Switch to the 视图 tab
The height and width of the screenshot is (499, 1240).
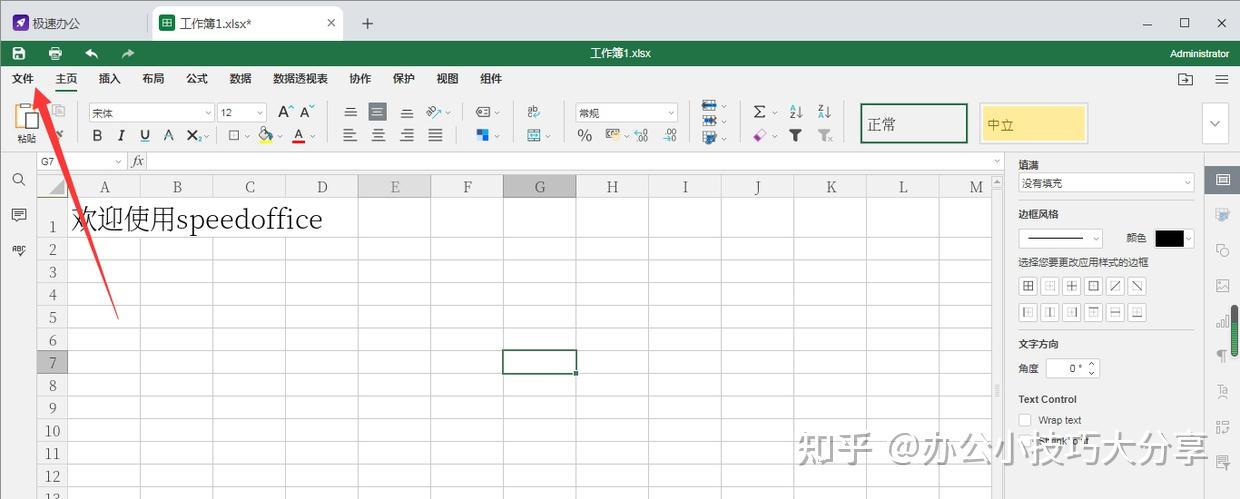tap(447, 79)
